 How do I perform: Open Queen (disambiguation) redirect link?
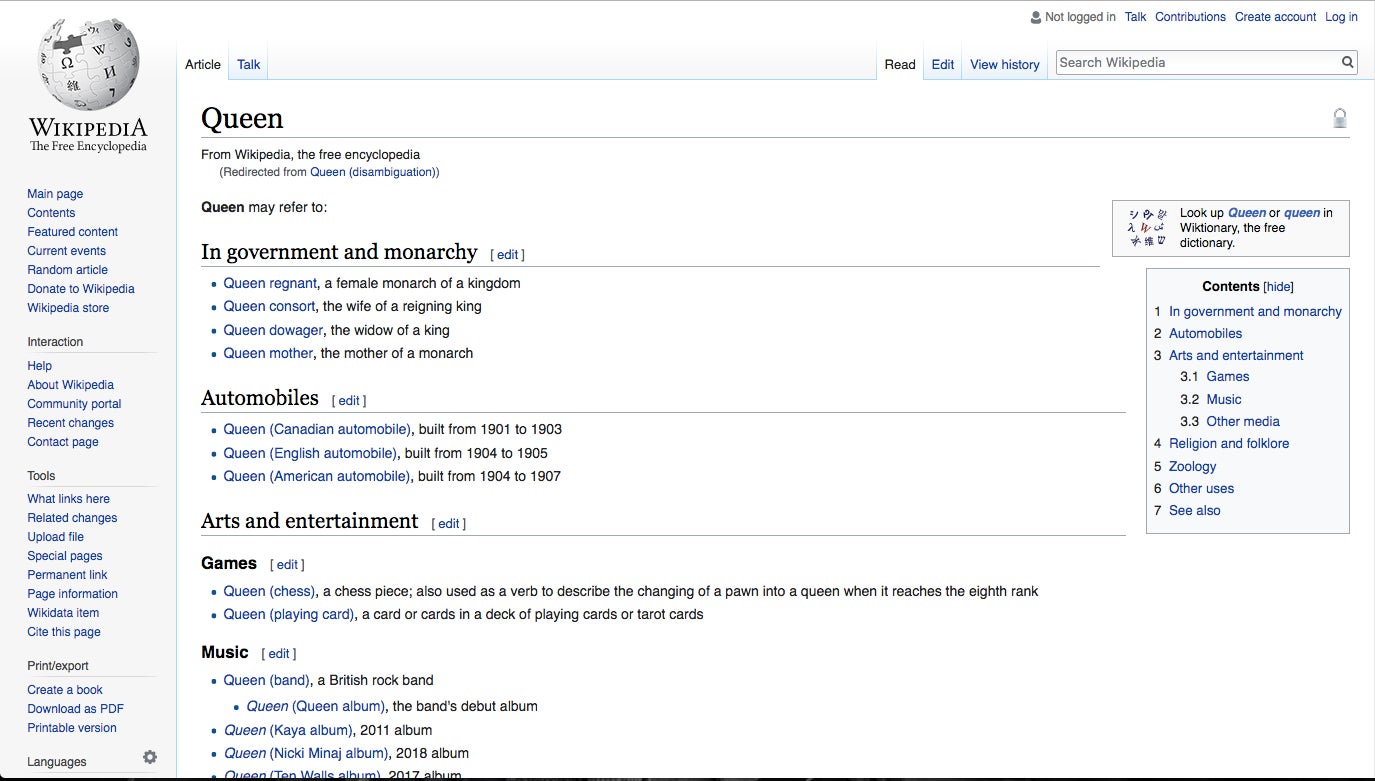(x=373, y=172)
